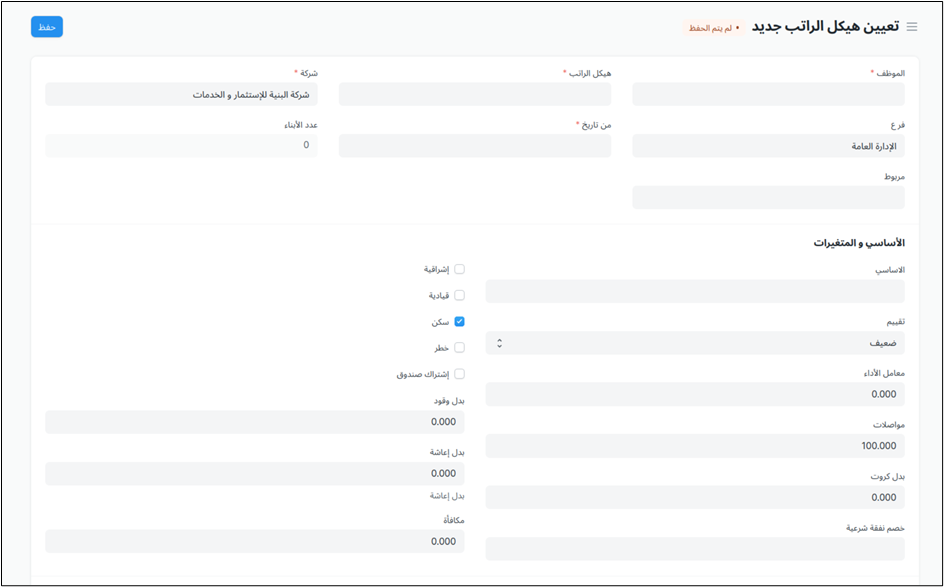
Task: Click the لم يتم الحفظ status badge
Action: click(713, 28)
